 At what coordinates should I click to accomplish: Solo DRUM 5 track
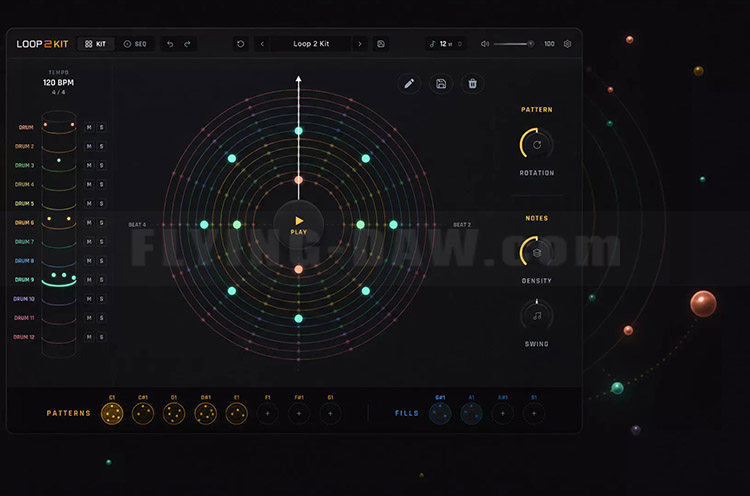point(101,204)
